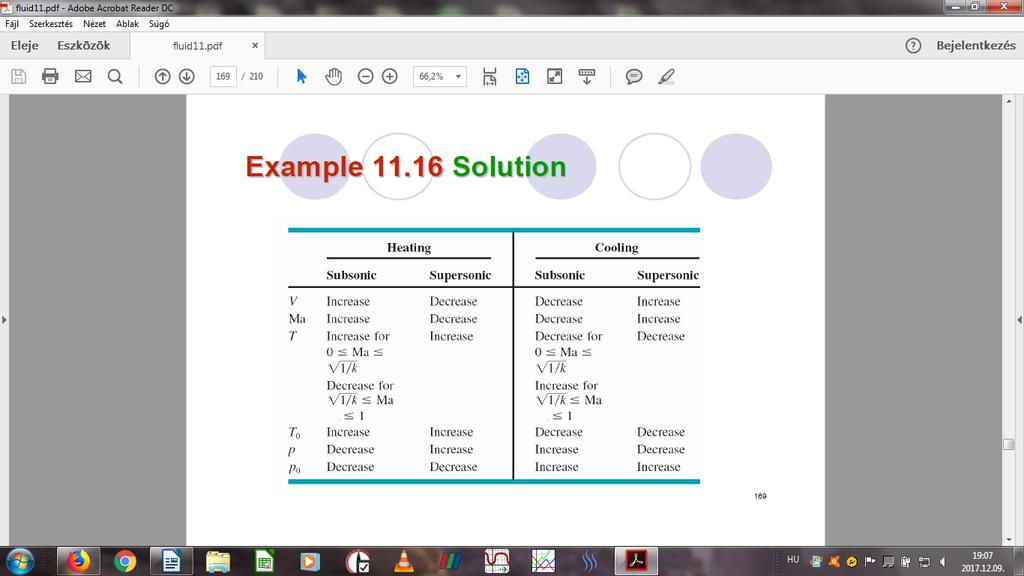This screenshot has width=1024, height=576.
Task: Switch to the Eleje tab
Action: click(24, 46)
